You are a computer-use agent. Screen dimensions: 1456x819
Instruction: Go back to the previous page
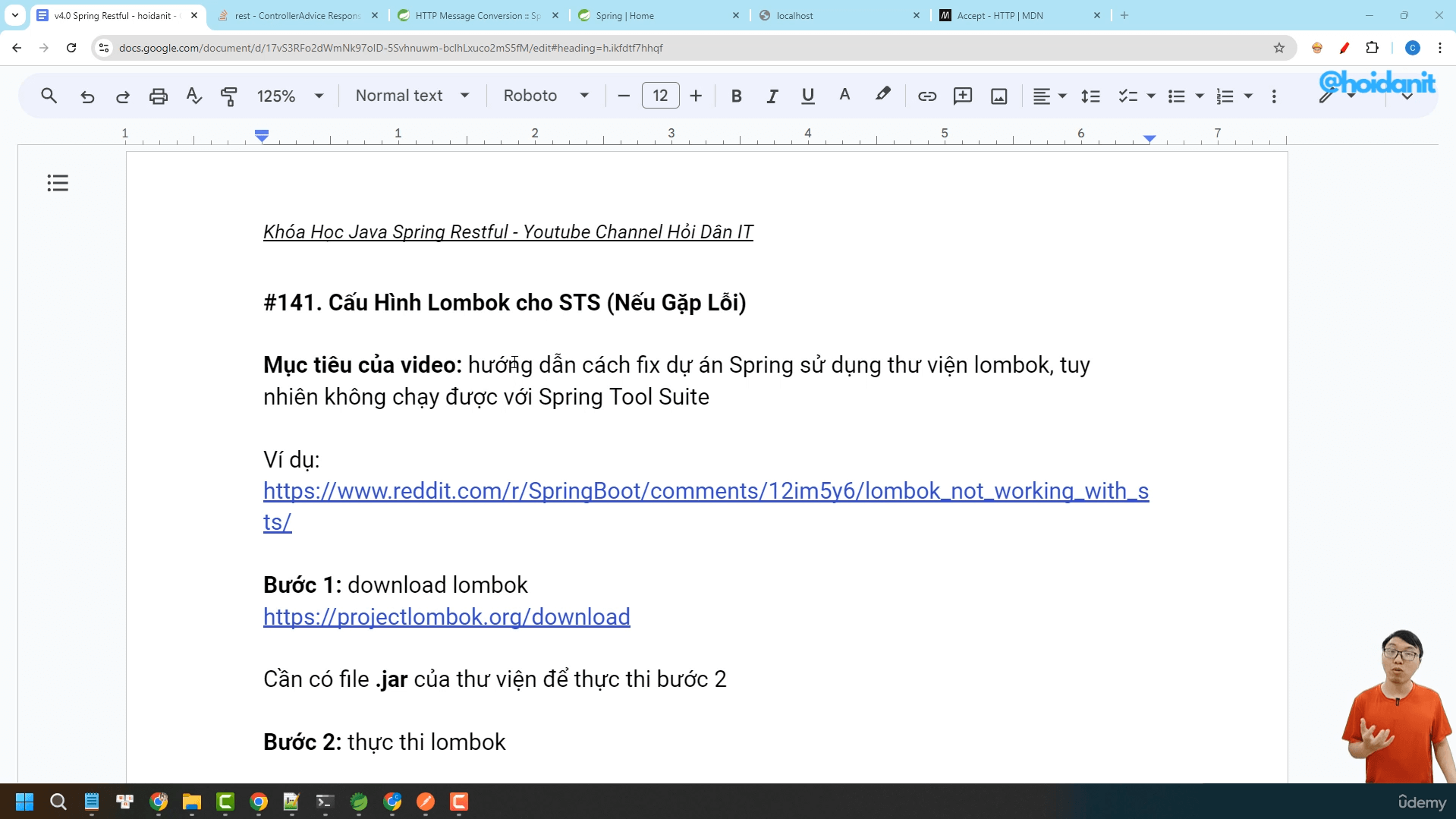click(x=17, y=48)
